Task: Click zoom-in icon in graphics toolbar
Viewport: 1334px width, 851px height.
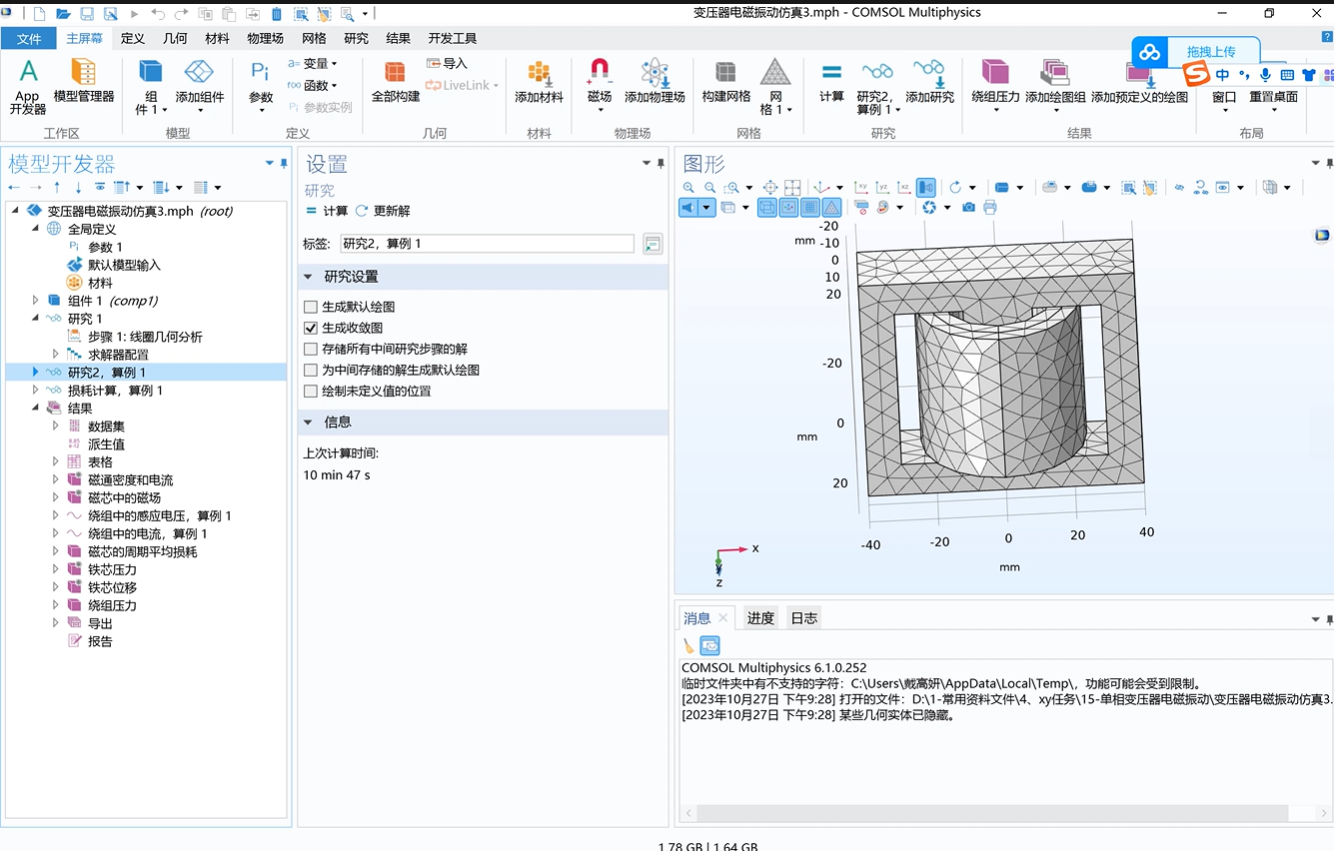Action: [x=689, y=187]
